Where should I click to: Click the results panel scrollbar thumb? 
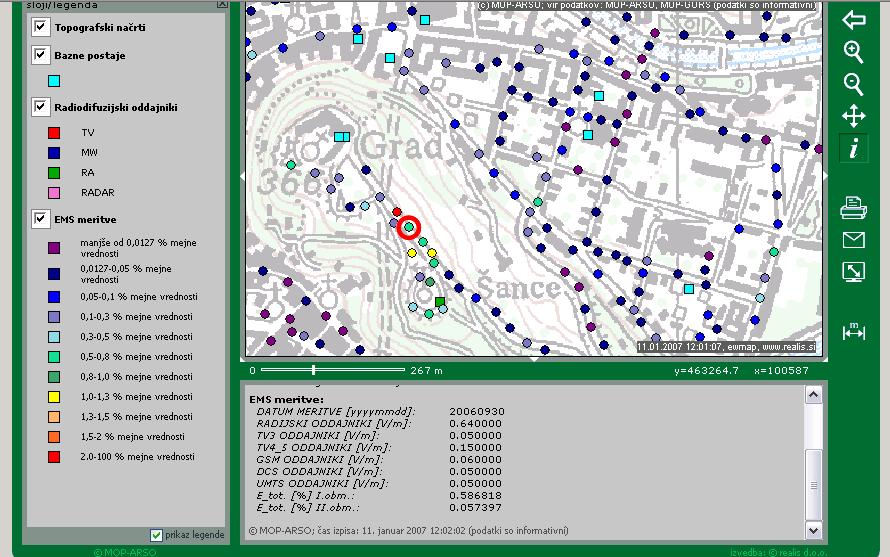(x=813, y=485)
